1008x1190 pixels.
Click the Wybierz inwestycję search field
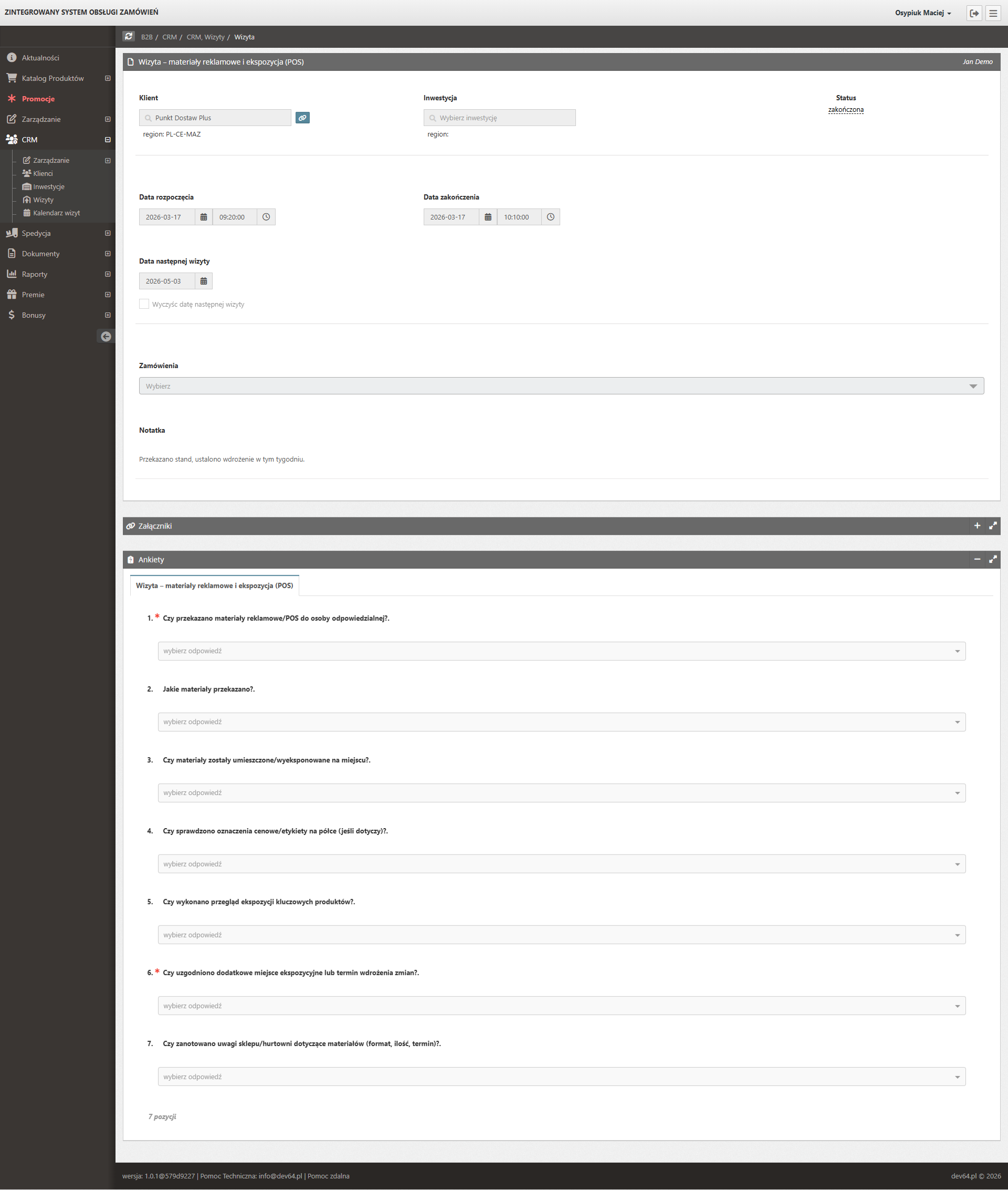point(499,118)
